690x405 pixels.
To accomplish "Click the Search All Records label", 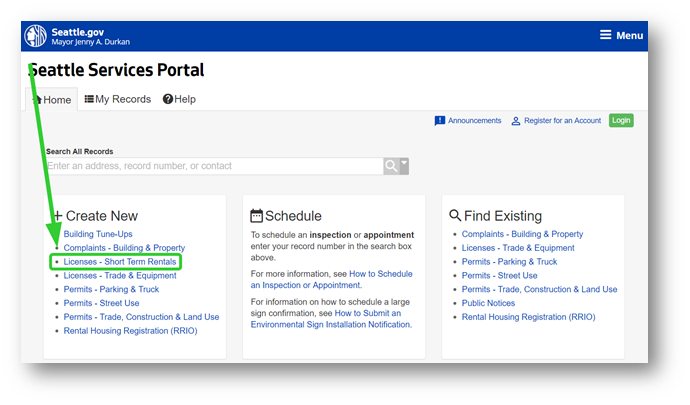I will (x=80, y=151).
